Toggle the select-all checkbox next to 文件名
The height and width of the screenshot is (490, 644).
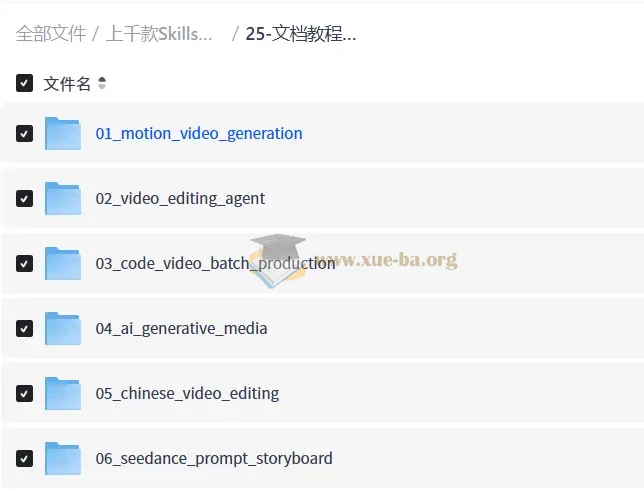click(24, 83)
